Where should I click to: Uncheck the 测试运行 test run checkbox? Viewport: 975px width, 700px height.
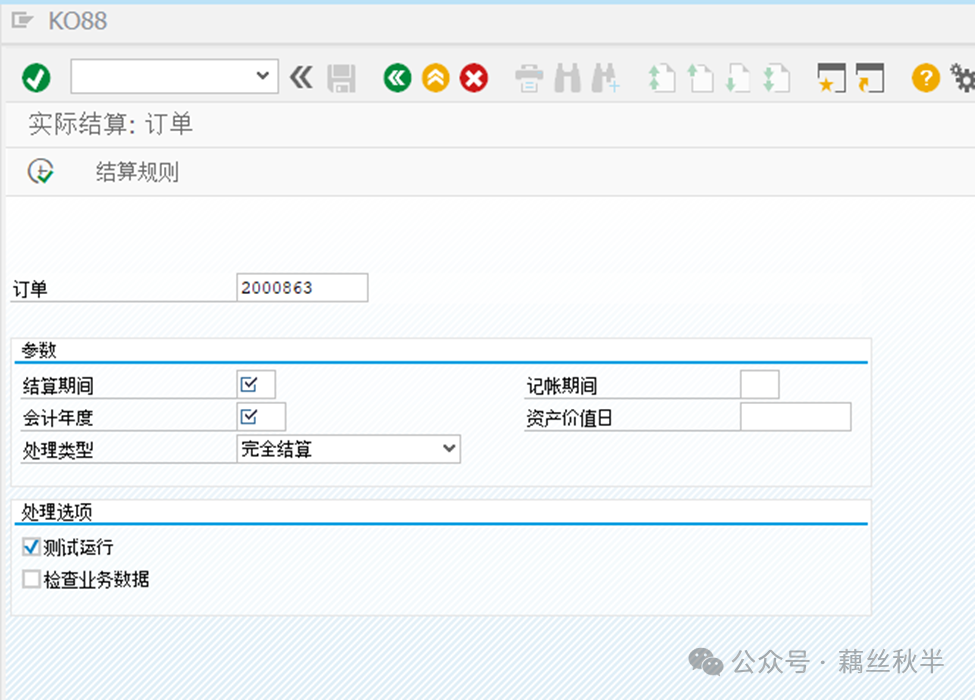pos(31,547)
